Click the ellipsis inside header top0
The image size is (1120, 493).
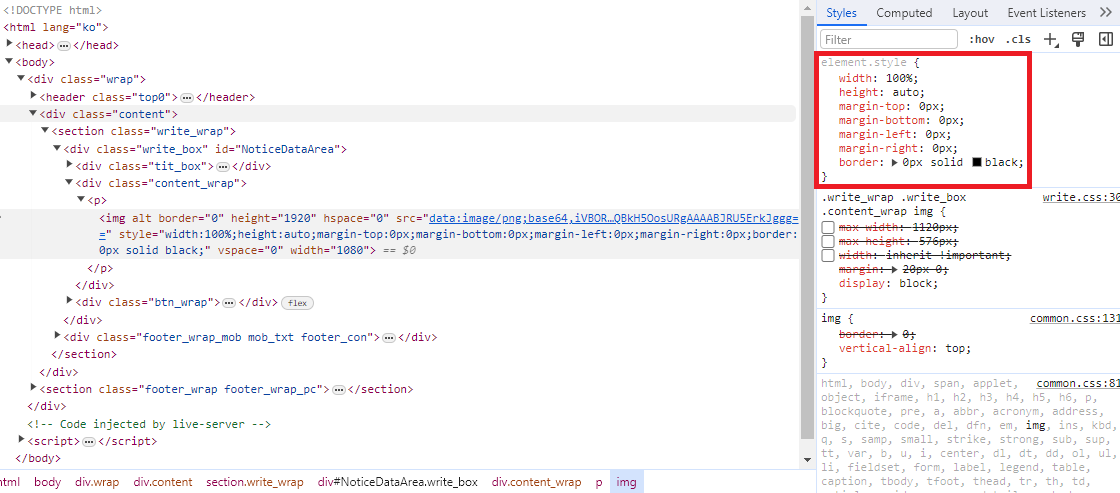tap(186, 98)
